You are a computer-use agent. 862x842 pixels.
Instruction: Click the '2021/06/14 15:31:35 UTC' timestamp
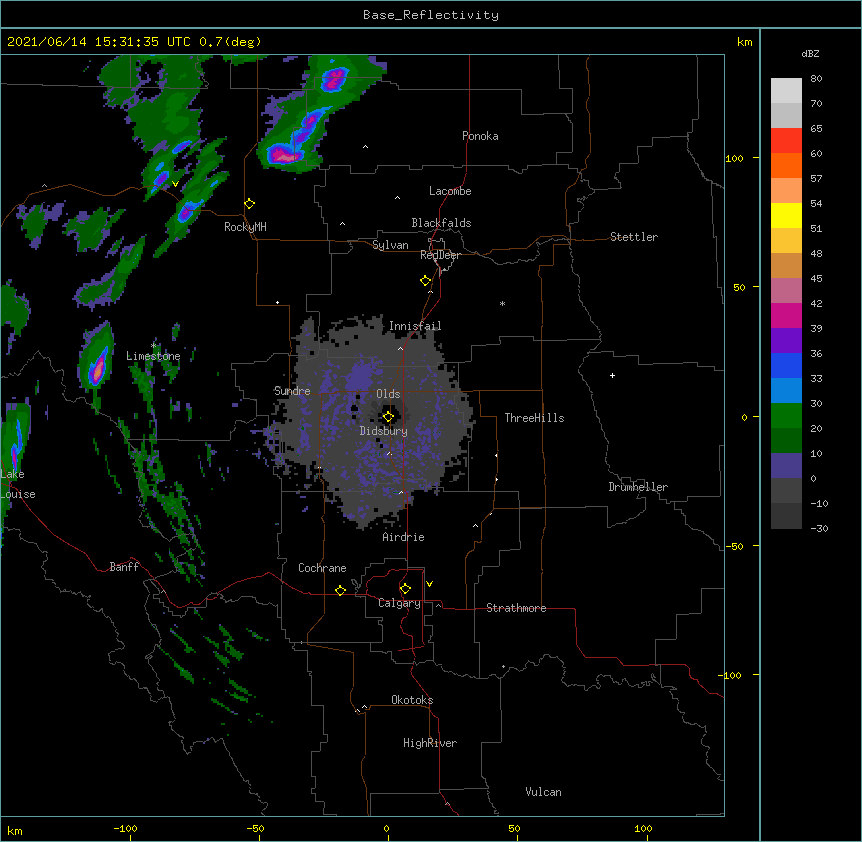pos(99,42)
